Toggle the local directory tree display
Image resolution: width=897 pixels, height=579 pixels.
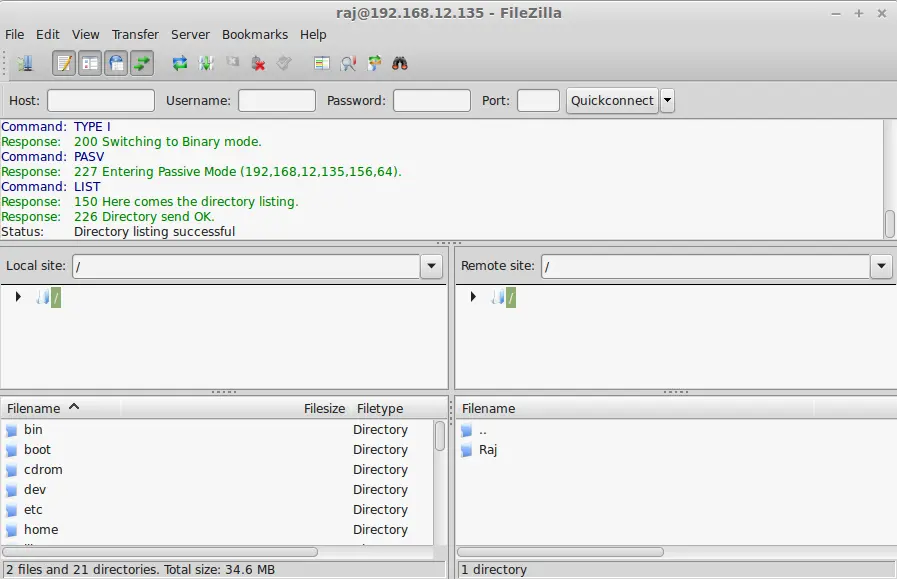(90, 63)
